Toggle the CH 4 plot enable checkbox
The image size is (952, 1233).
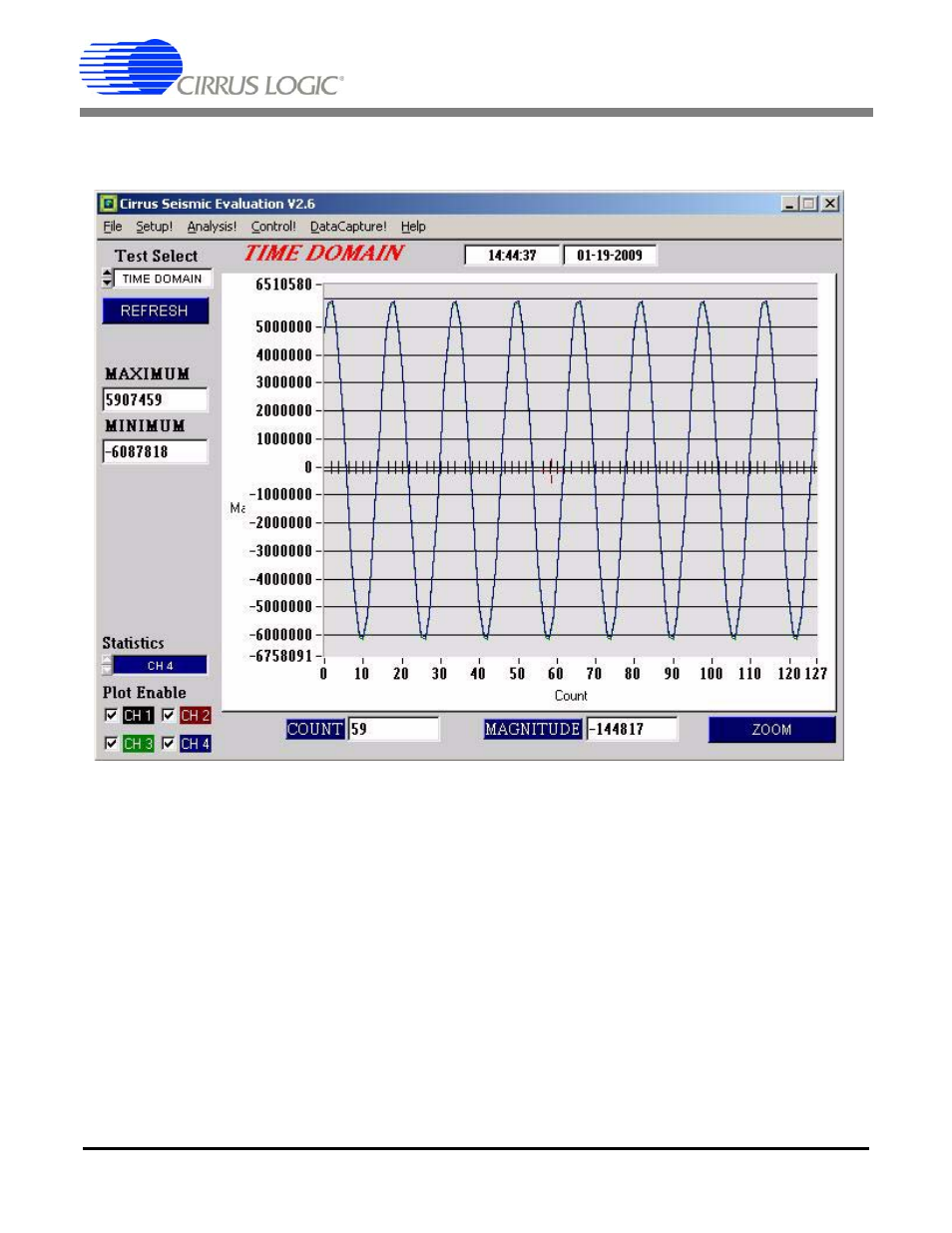pos(169,743)
